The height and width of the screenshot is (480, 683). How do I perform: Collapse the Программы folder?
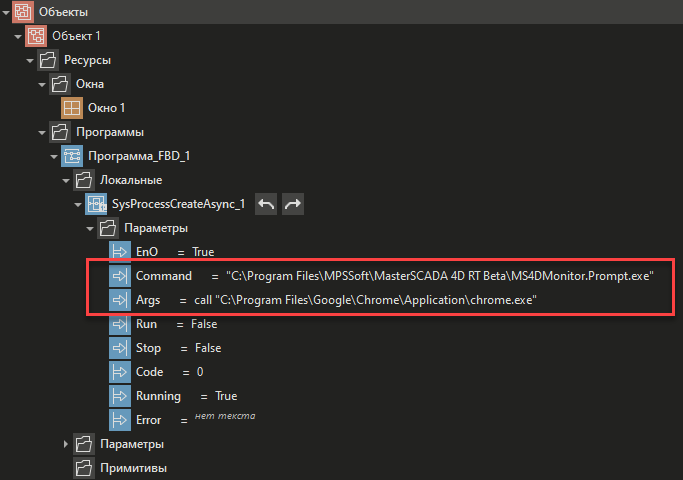click(x=42, y=132)
